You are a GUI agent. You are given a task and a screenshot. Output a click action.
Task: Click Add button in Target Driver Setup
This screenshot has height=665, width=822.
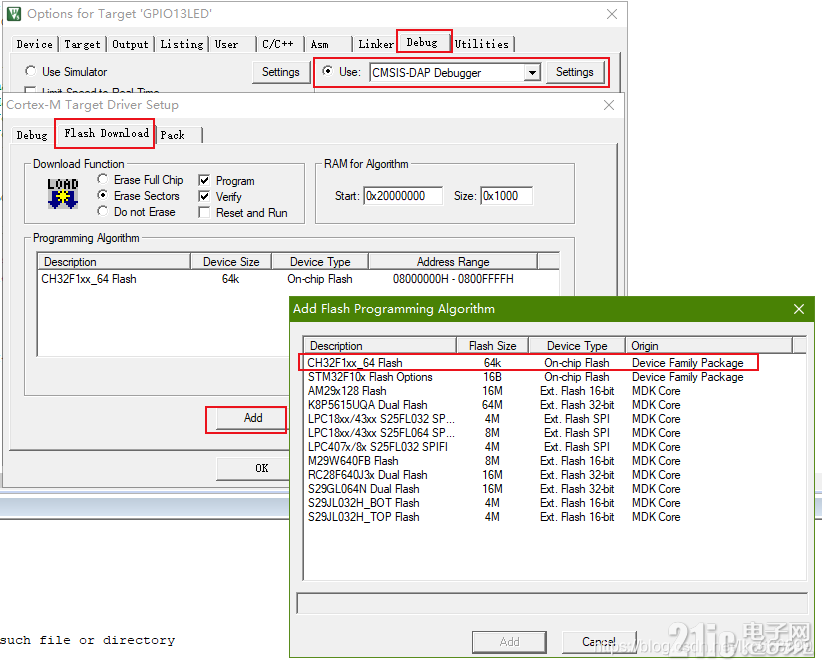tap(253, 418)
